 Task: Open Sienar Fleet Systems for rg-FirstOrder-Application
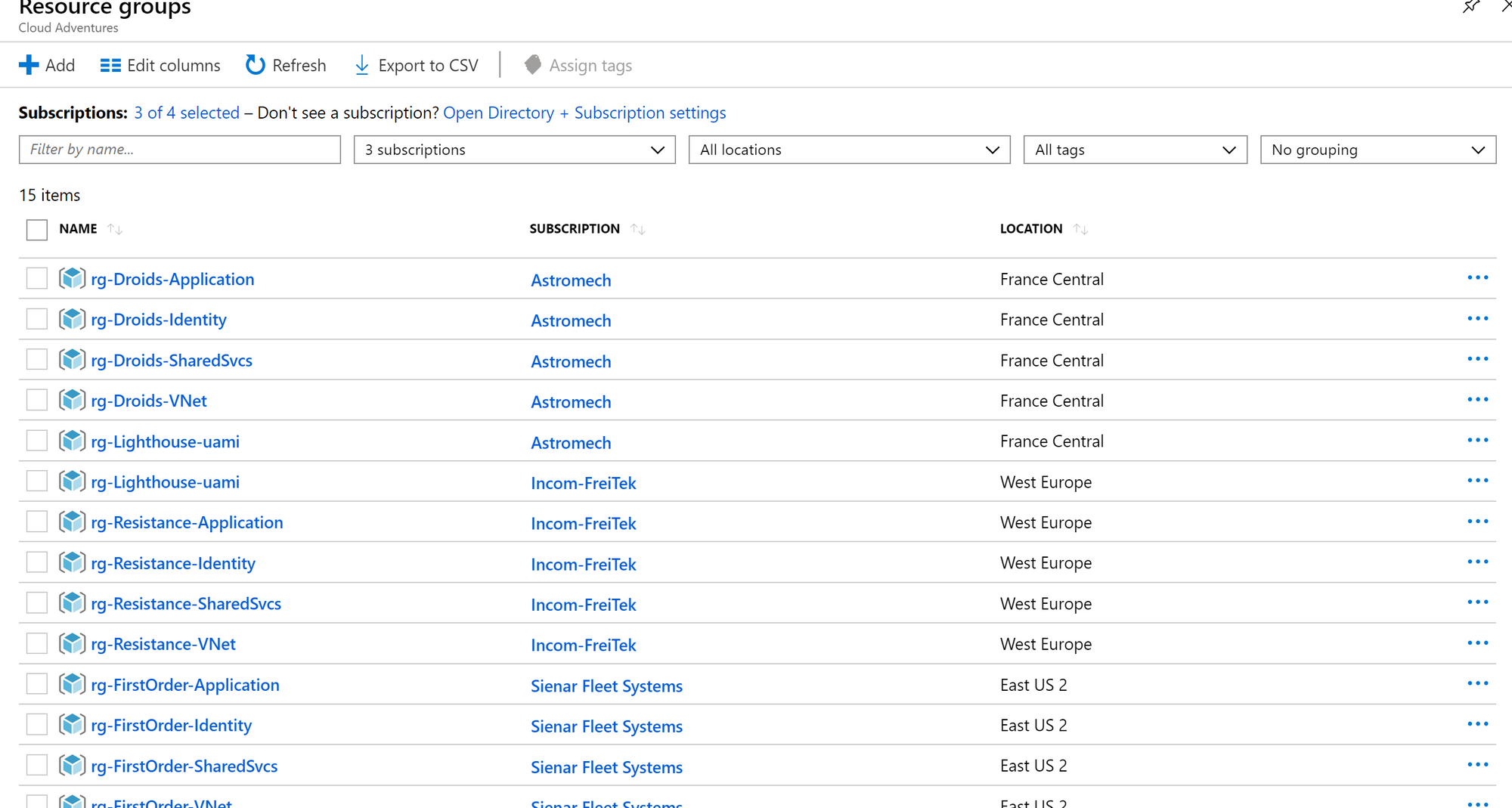pyautogui.click(x=606, y=686)
